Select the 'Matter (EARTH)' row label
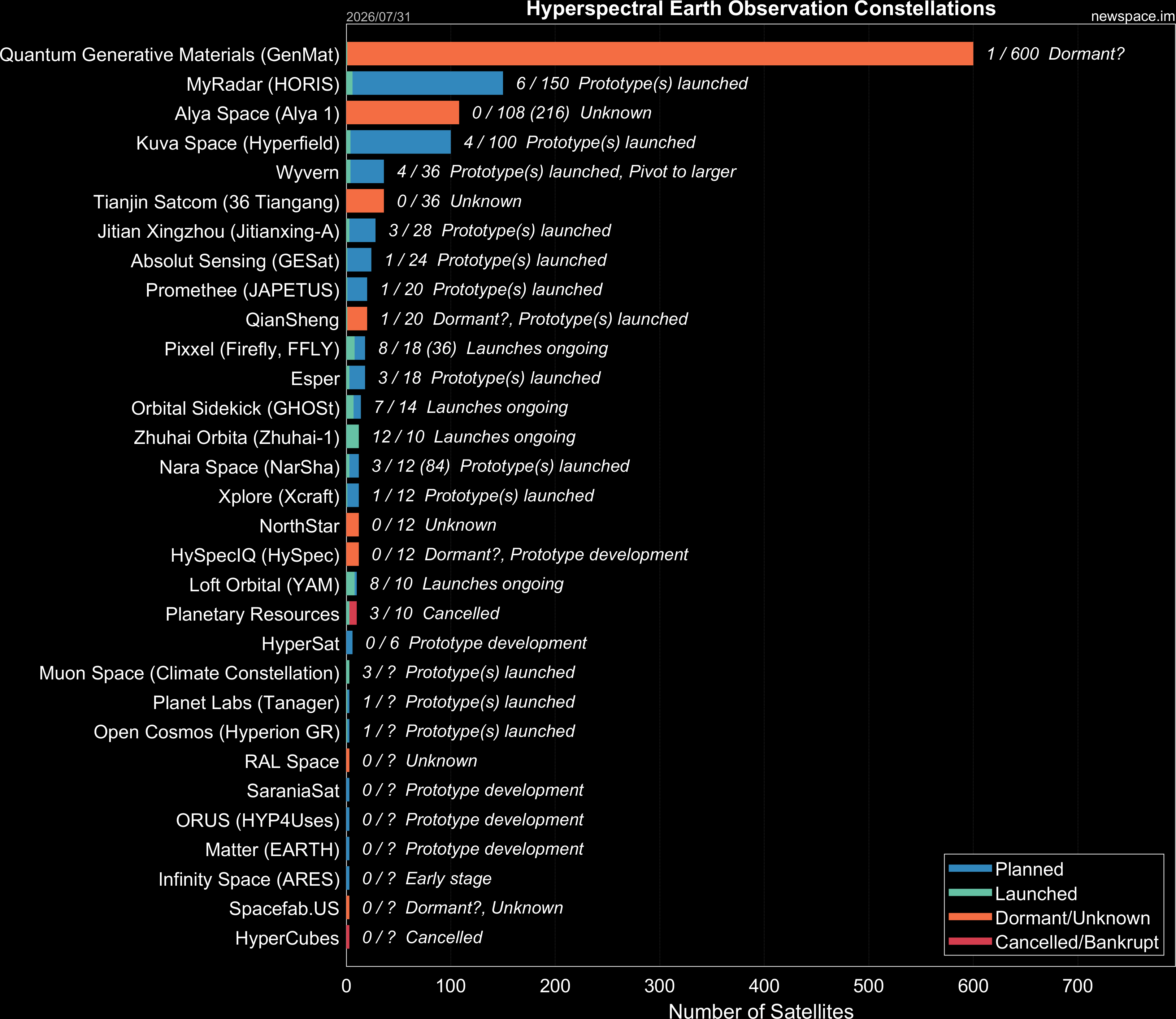The image size is (1176, 1019). click(272, 850)
